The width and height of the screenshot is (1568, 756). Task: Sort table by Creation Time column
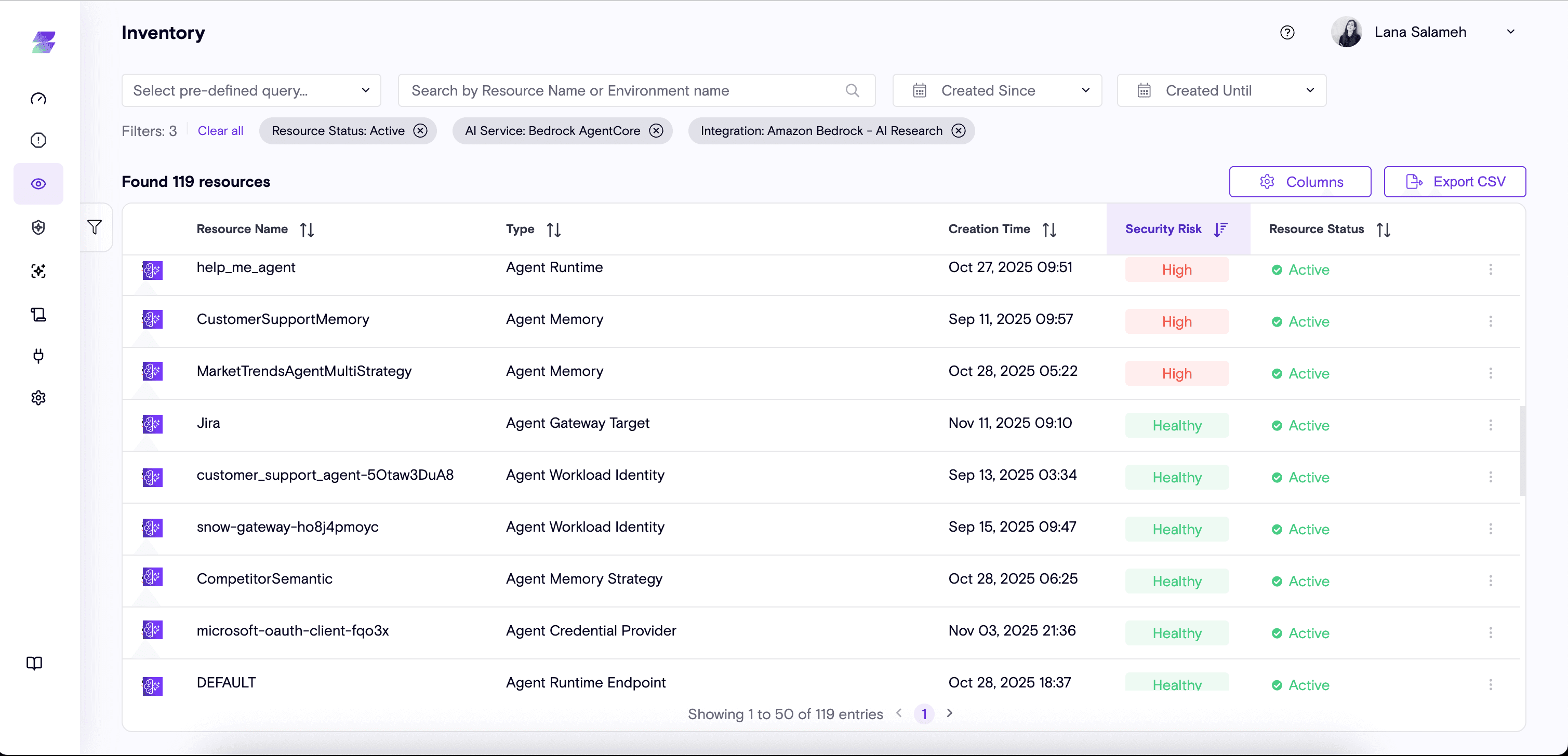(1049, 230)
